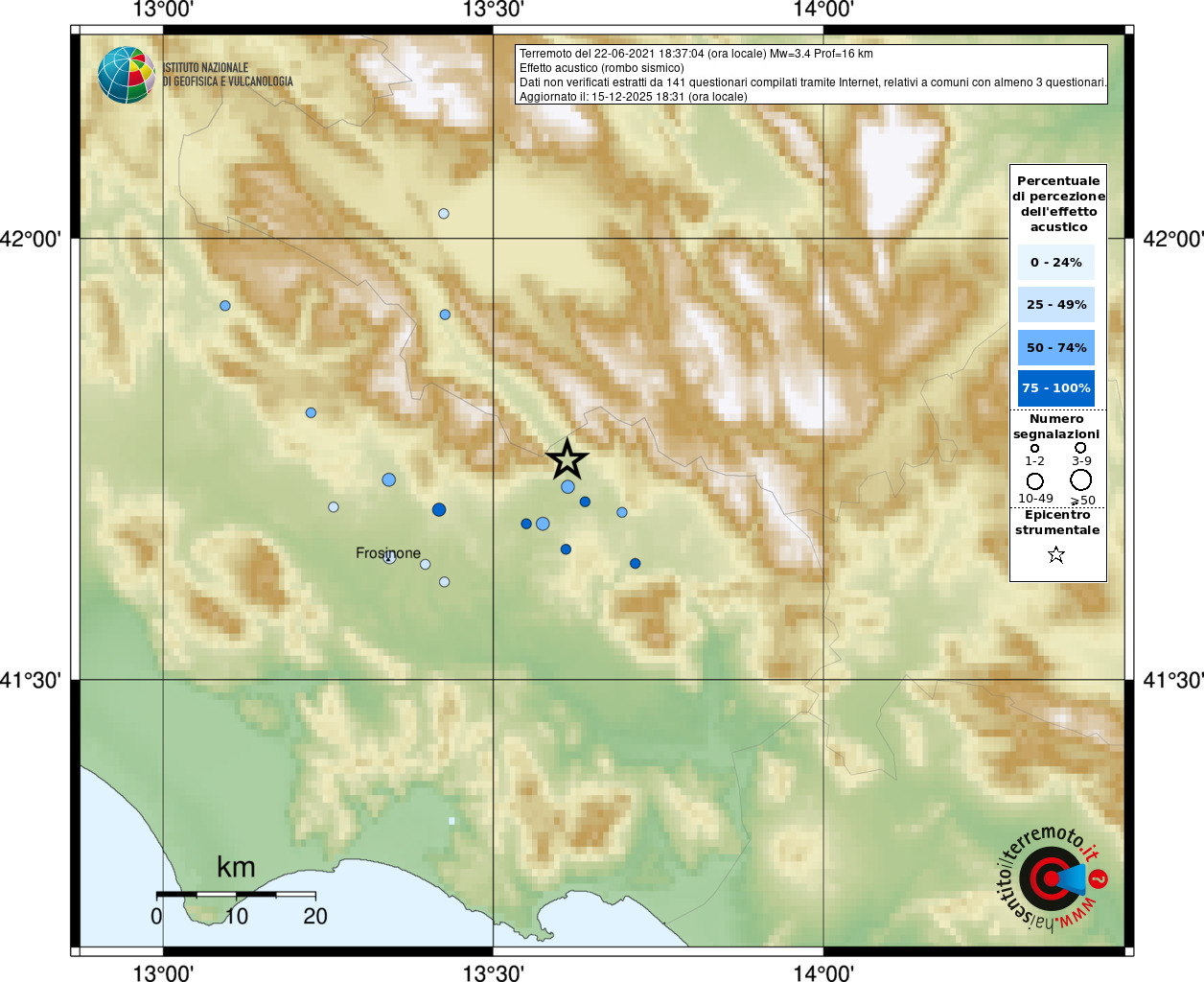Click the bottom 14°00' longitude label
Image resolution: width=1204 pixels, height=982 pixels.
click(823, 973)
